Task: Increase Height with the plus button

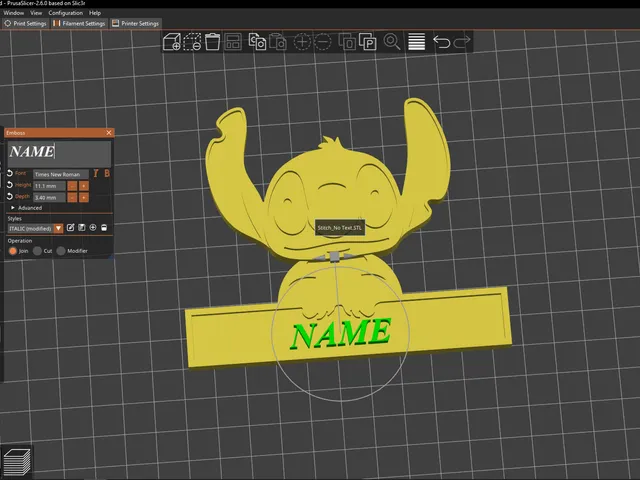Action: [84, 186]
